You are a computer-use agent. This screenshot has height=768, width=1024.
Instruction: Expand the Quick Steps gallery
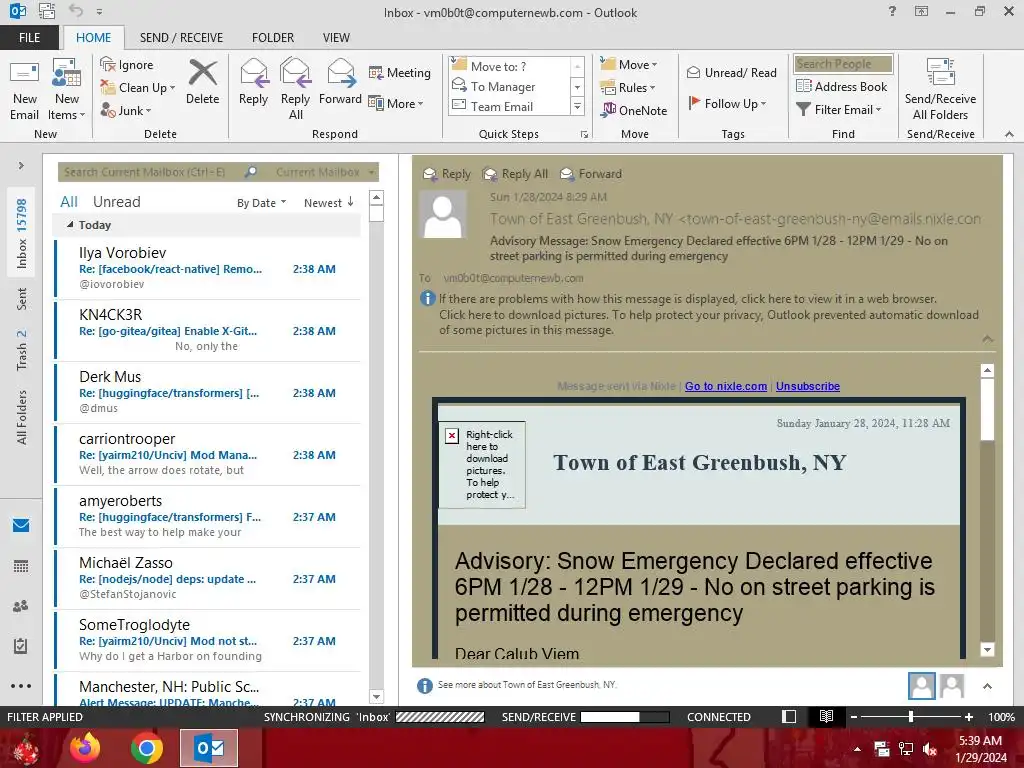577,106
